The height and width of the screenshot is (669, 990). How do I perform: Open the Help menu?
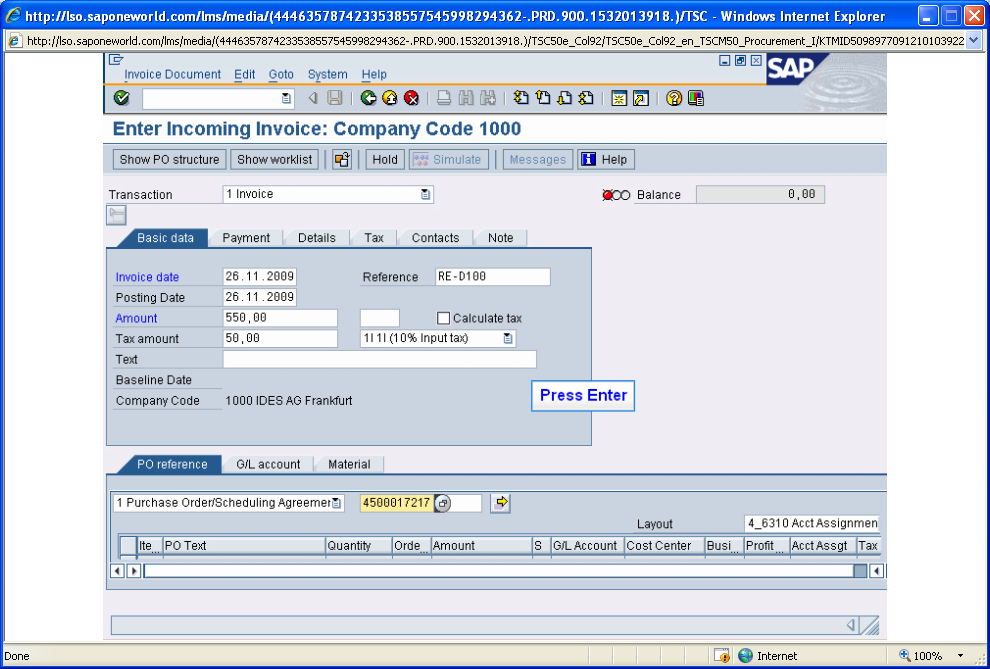374,74
